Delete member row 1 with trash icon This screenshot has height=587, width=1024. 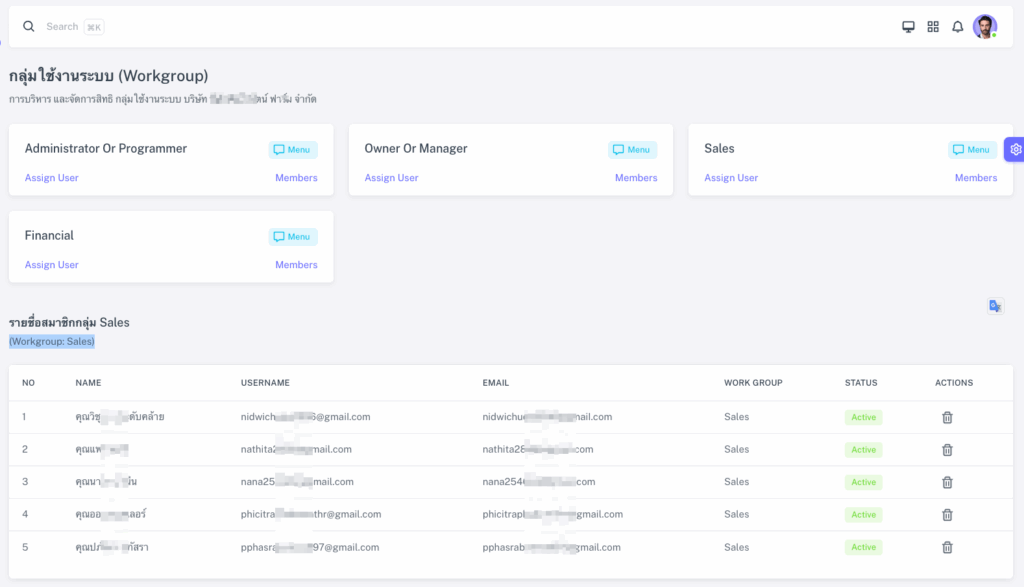947,417
